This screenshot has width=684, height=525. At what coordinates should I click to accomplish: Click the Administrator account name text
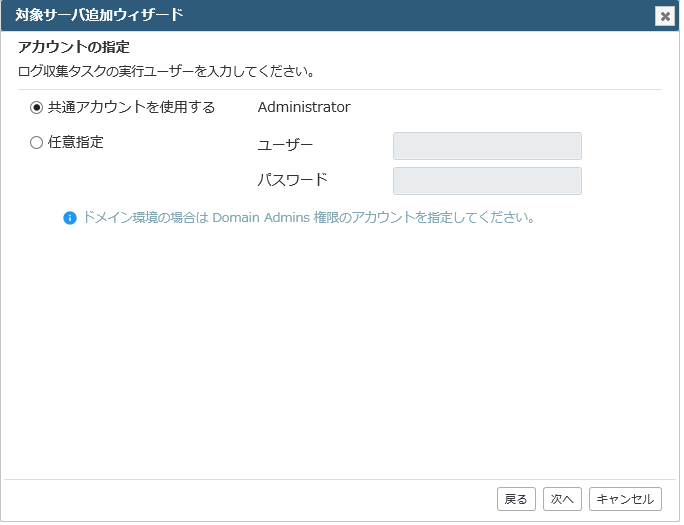(305, 107)
